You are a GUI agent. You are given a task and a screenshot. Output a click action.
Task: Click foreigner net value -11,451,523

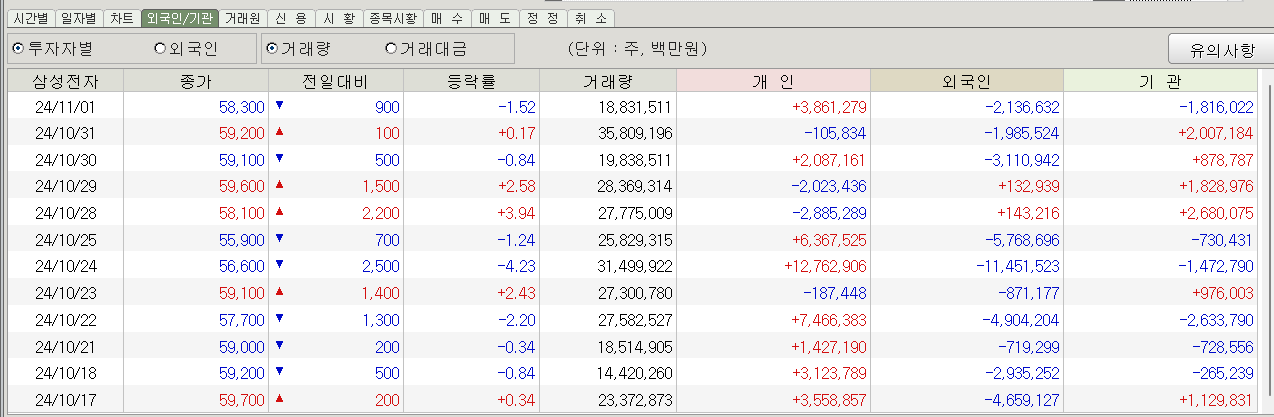coord(1020,266)
